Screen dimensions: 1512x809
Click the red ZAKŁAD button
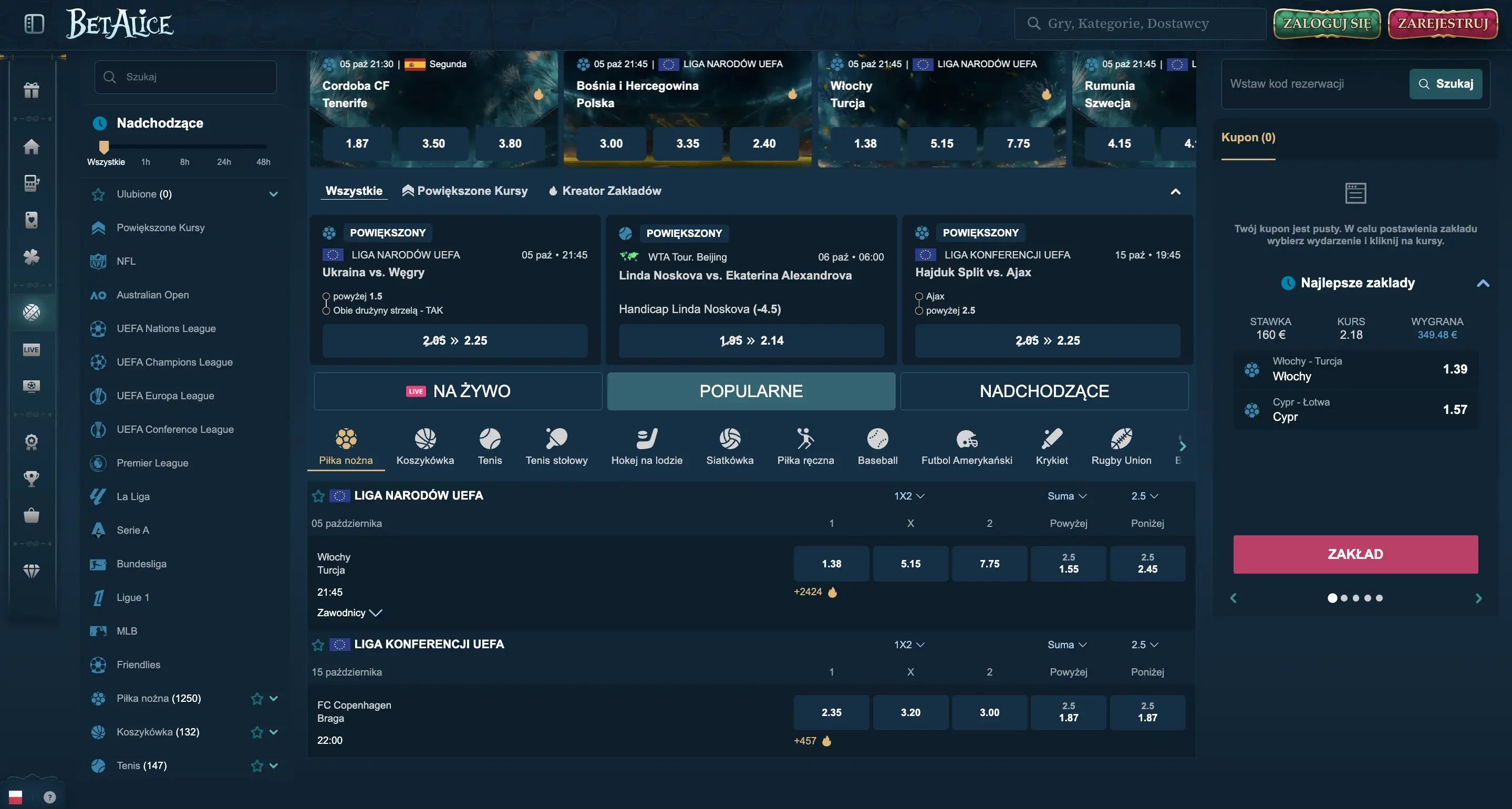[1355, 554]
